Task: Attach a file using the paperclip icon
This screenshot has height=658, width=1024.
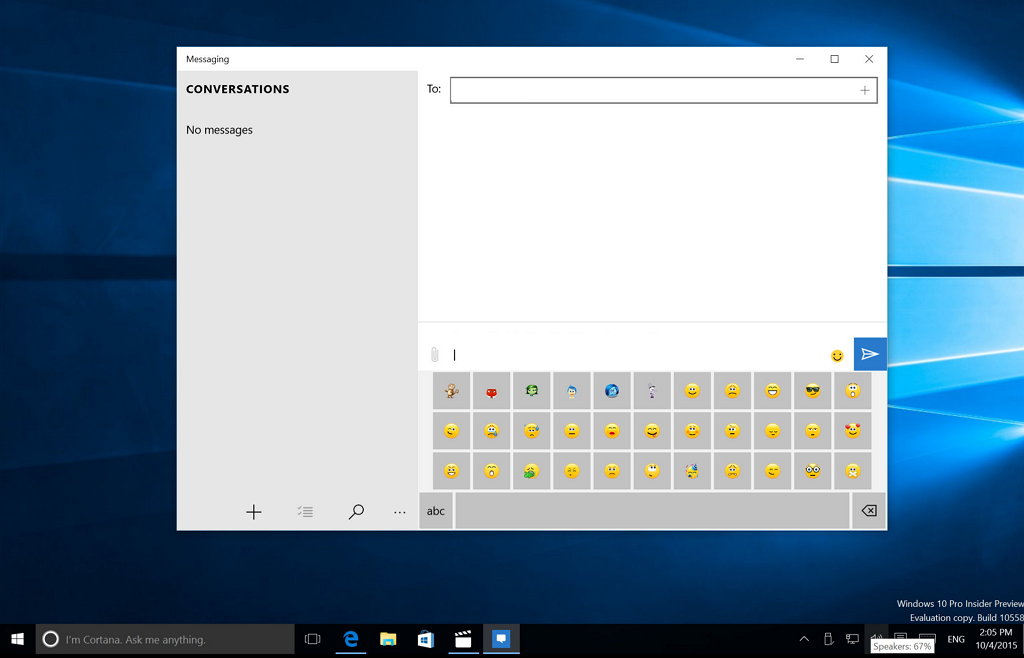Action: 434,354
